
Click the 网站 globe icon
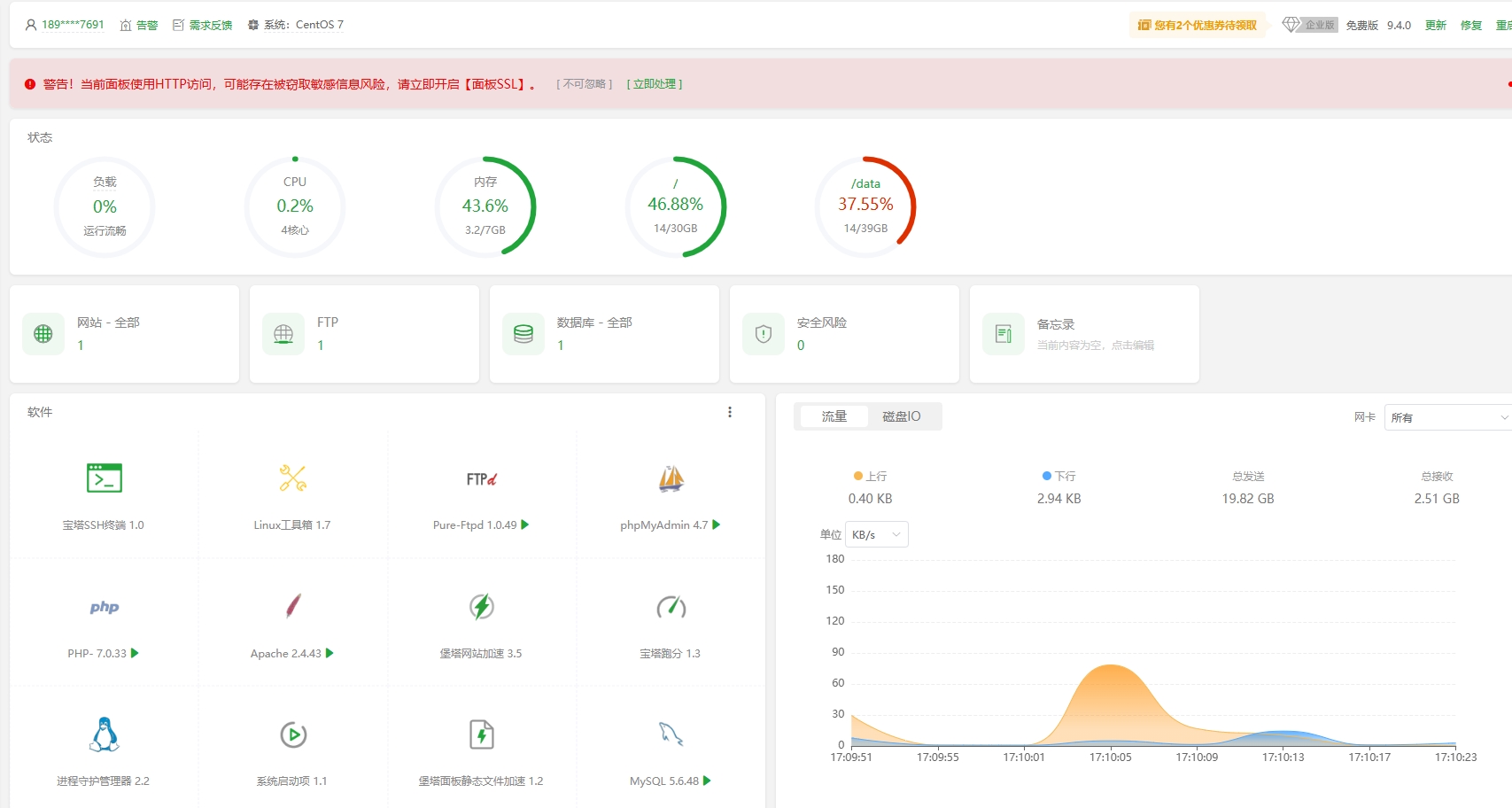tap(43, 334)
